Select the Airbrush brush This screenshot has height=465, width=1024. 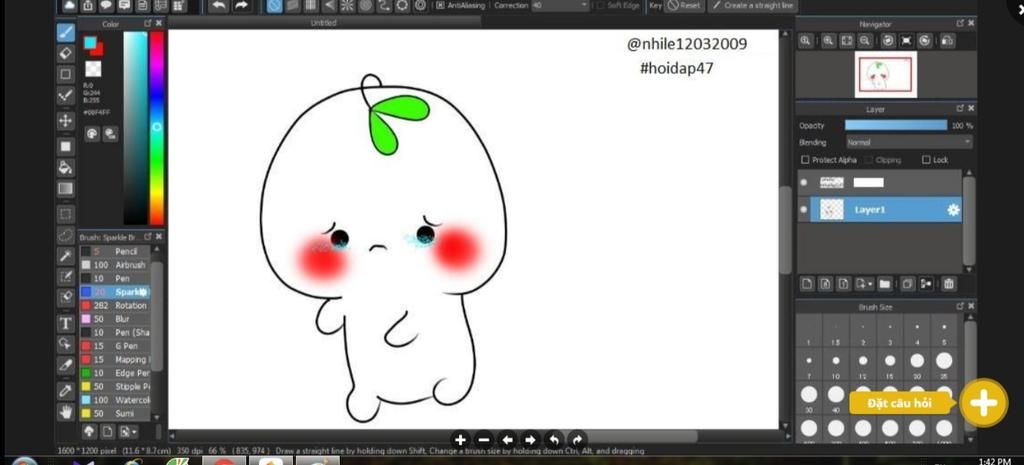point(115,265)
